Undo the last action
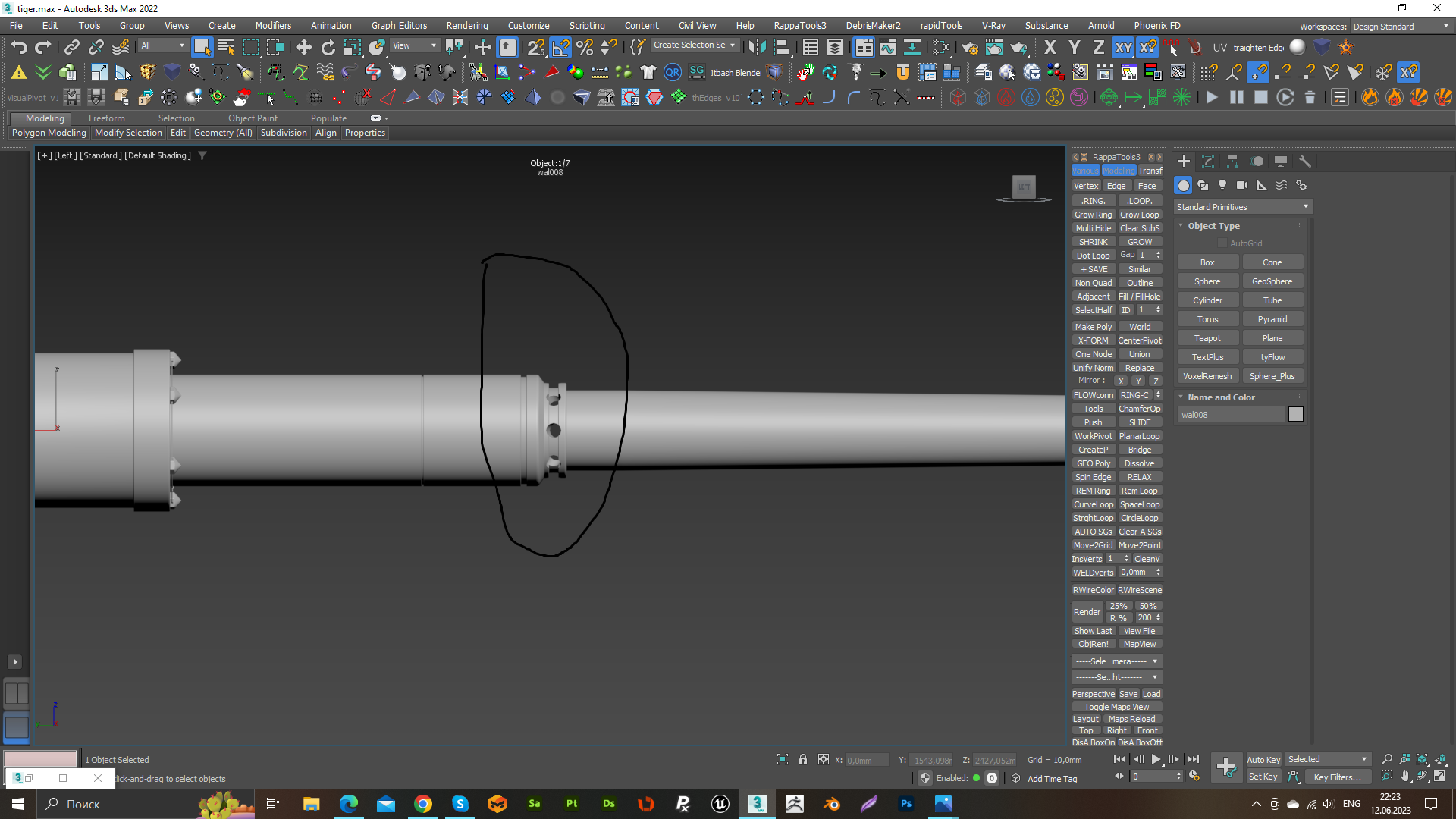1456x819 pixels. click(19, 48)
